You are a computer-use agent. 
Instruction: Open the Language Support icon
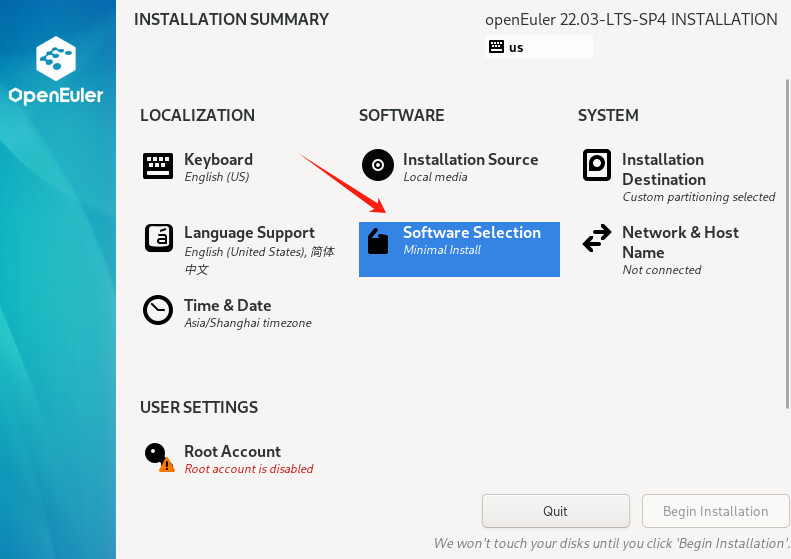coord(159,238)
